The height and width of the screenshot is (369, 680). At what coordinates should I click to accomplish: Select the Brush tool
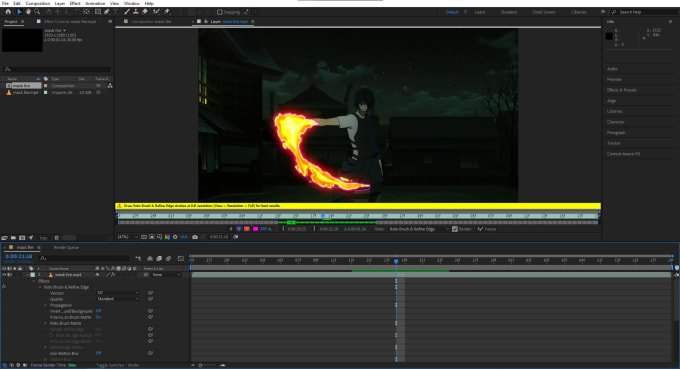(127, 12)
